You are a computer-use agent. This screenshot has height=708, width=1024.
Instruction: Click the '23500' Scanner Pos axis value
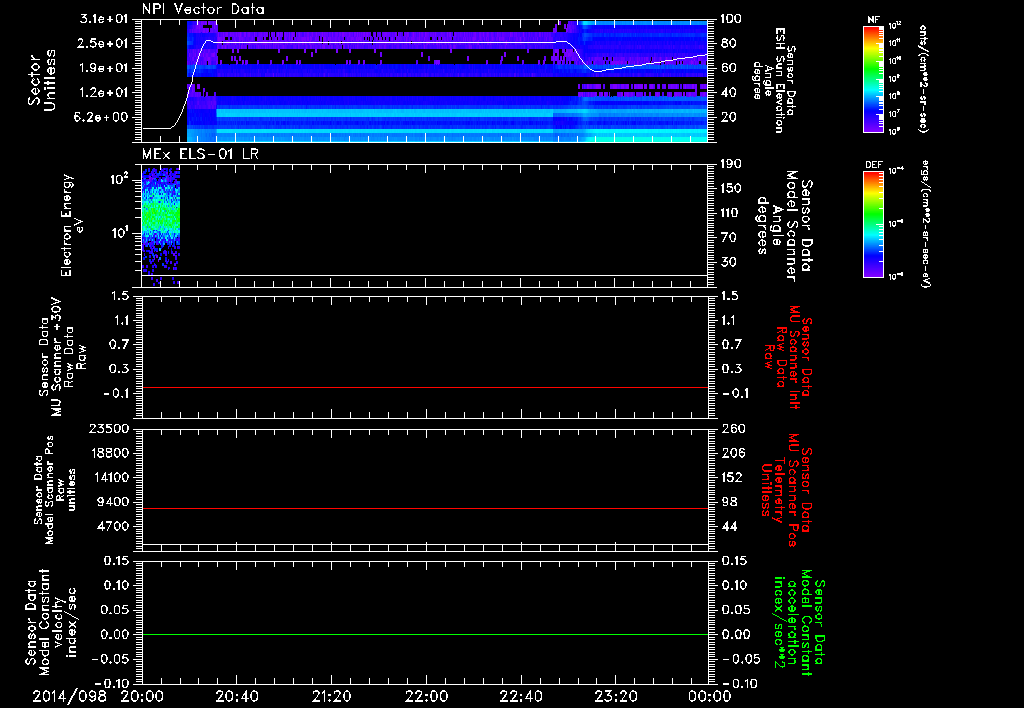click(109, 428)
